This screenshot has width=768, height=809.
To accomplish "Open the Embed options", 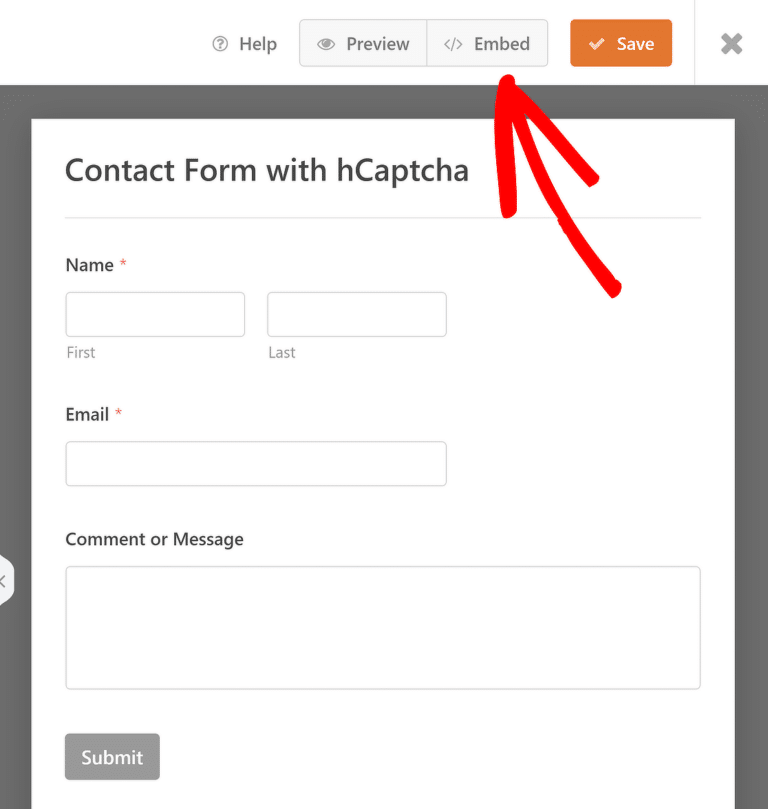I will click(x=488, y=43).
